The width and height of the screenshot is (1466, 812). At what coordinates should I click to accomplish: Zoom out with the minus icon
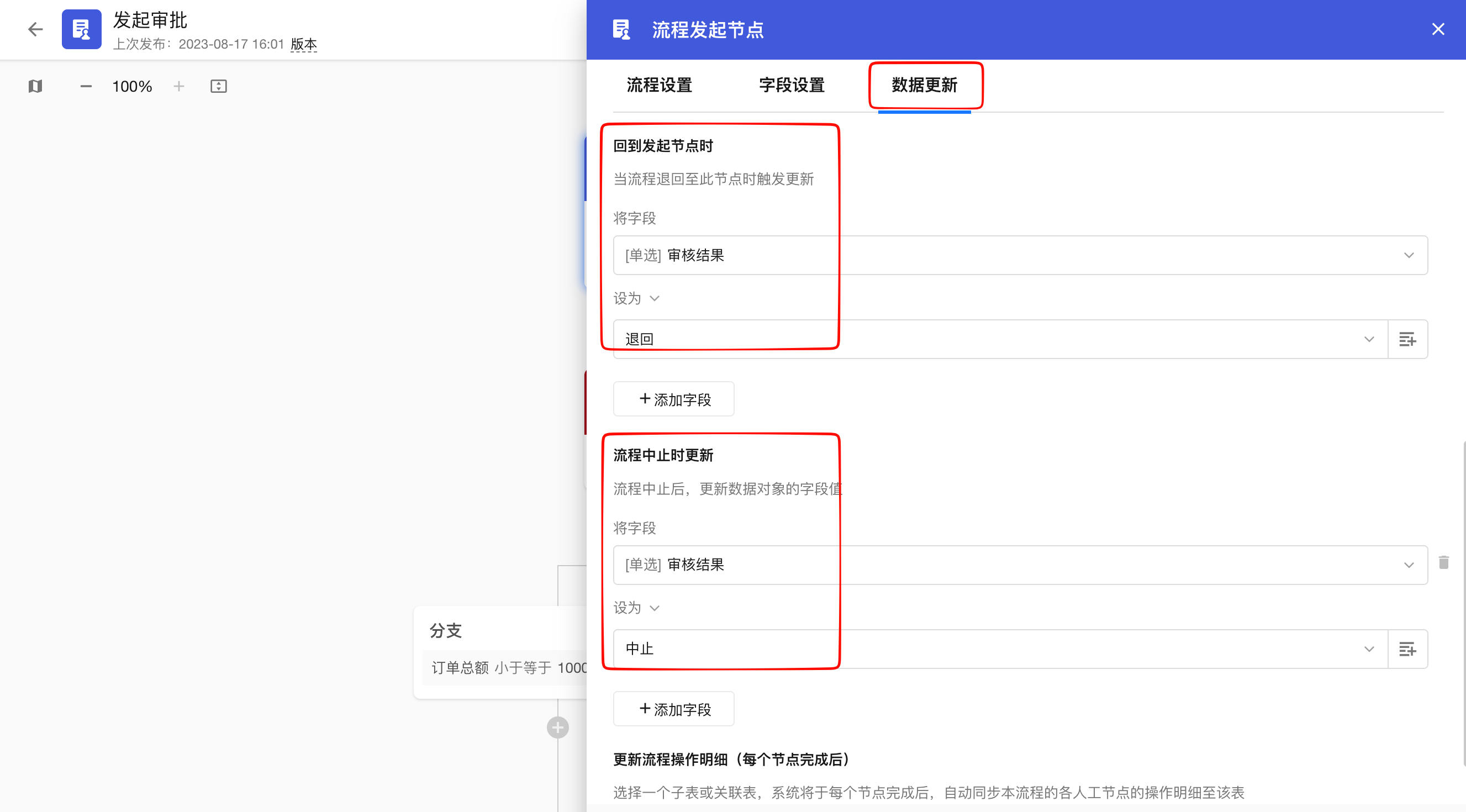[x=86, y=86]
